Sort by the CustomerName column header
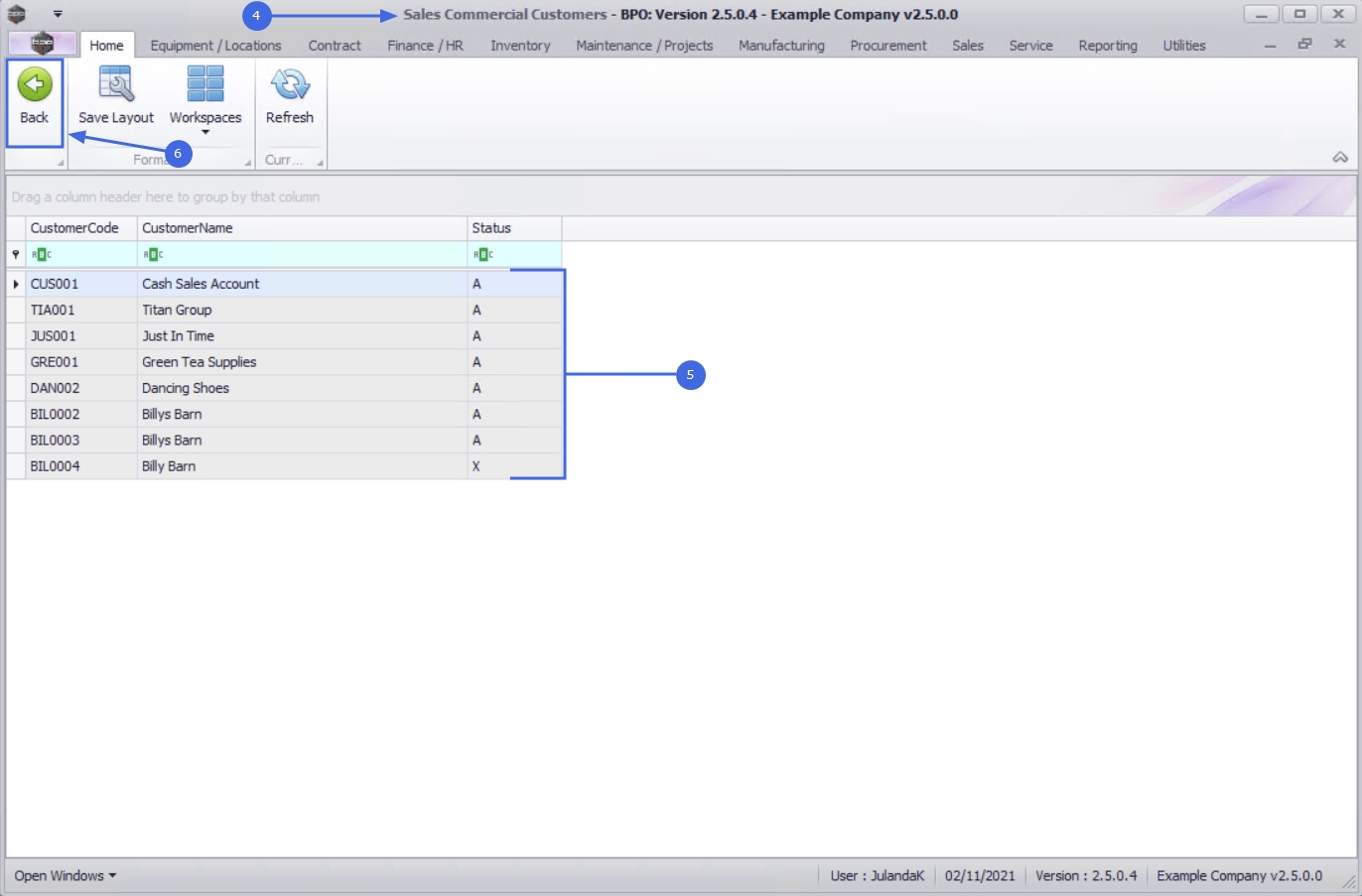Viewport: 1362px width, 896px height. click(302, 228)
